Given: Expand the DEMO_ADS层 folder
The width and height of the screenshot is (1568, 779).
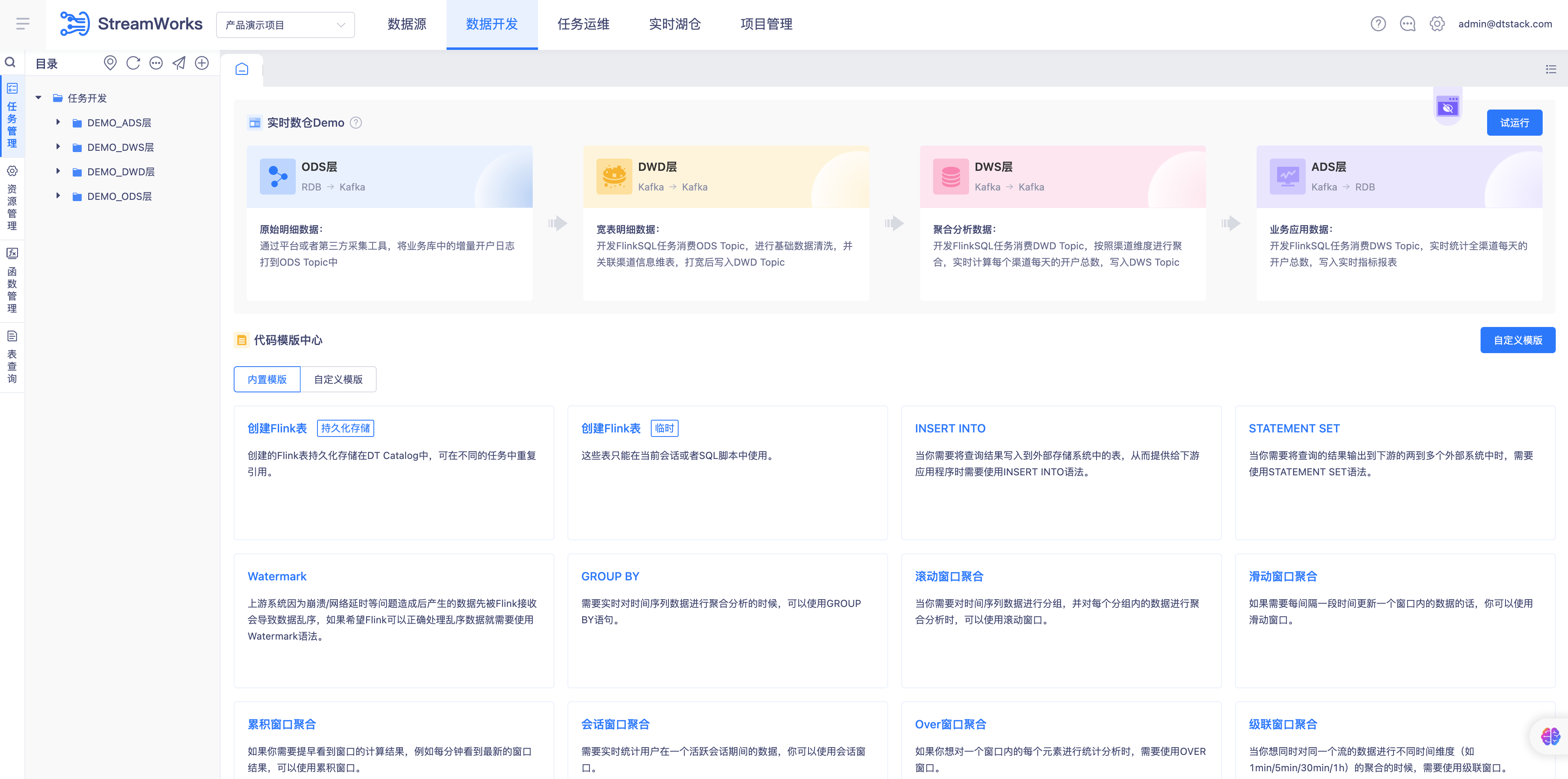Looking at the screenshot, I should [58, 123].
